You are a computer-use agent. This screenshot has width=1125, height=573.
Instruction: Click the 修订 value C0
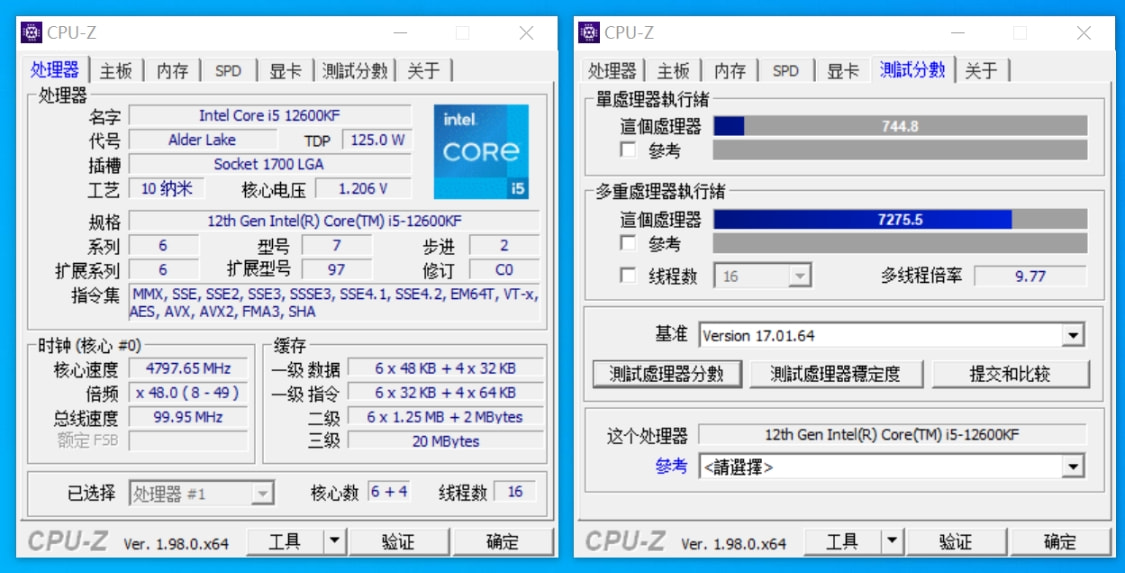click(504, 270)
